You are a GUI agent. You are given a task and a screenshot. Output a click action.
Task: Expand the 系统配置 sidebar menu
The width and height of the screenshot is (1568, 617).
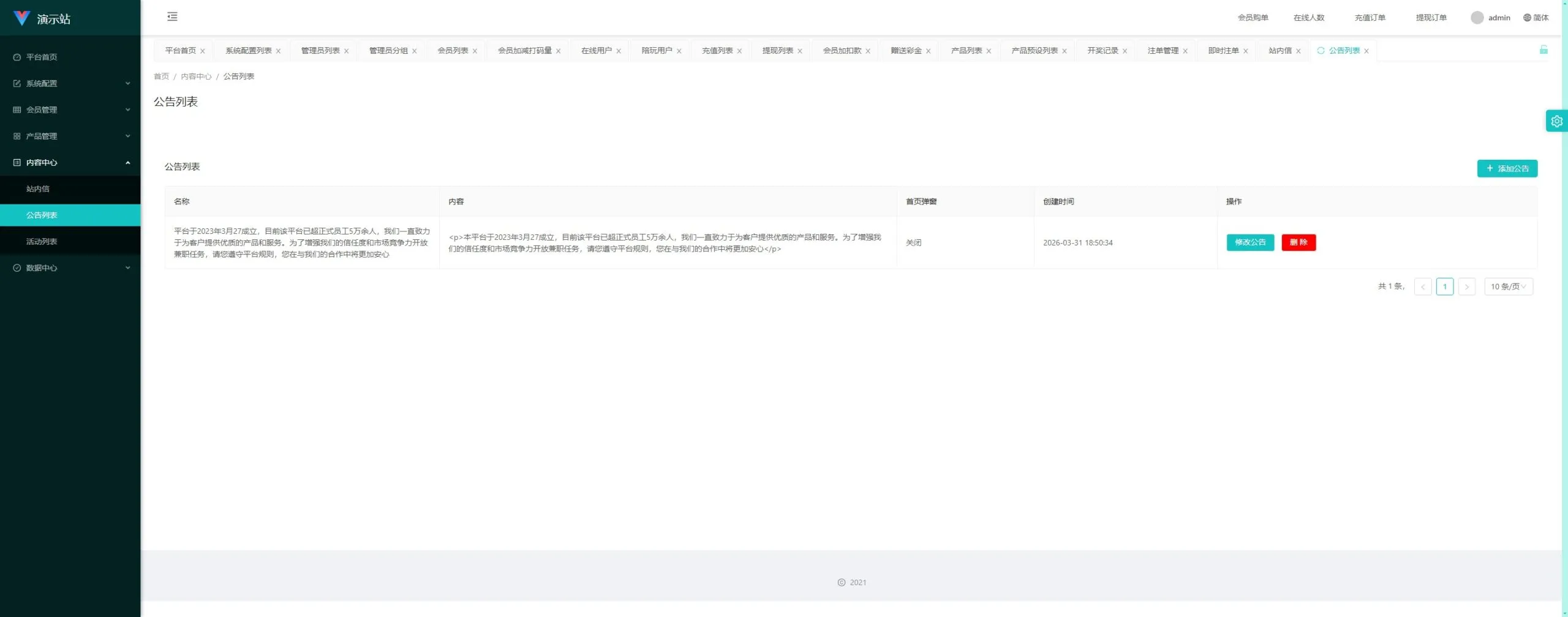pos(70,83)
